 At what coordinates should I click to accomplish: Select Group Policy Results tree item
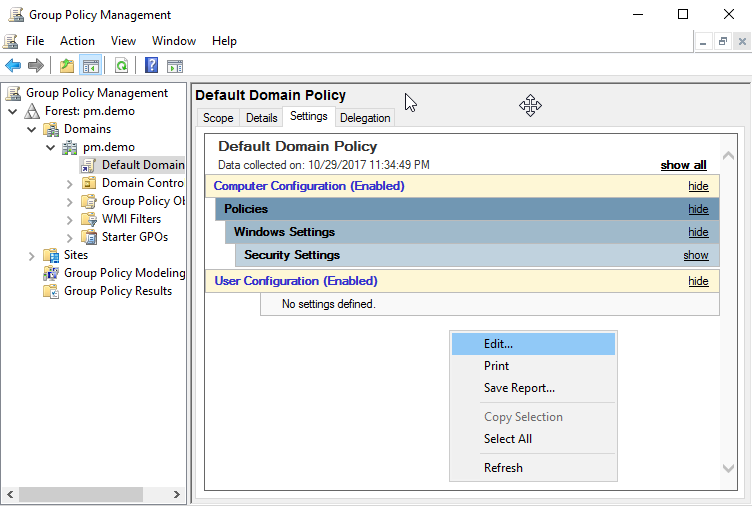pyautogui.click(x=118, y=291)
